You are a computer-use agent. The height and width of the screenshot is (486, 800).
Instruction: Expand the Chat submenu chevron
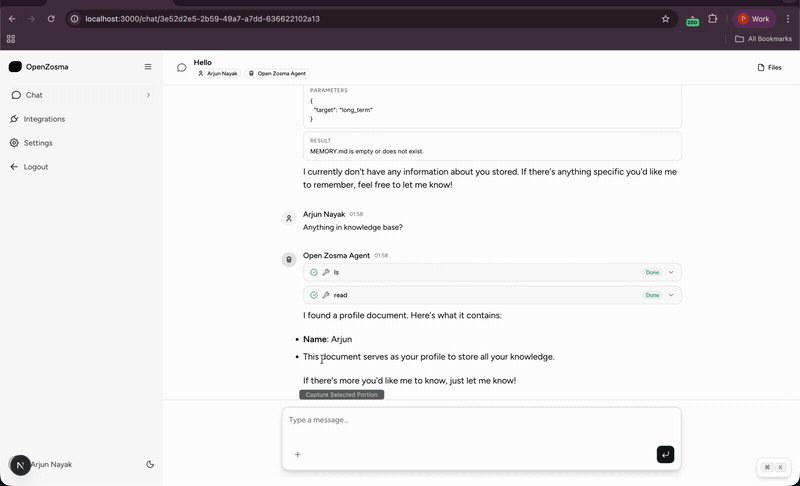[148, 95]
